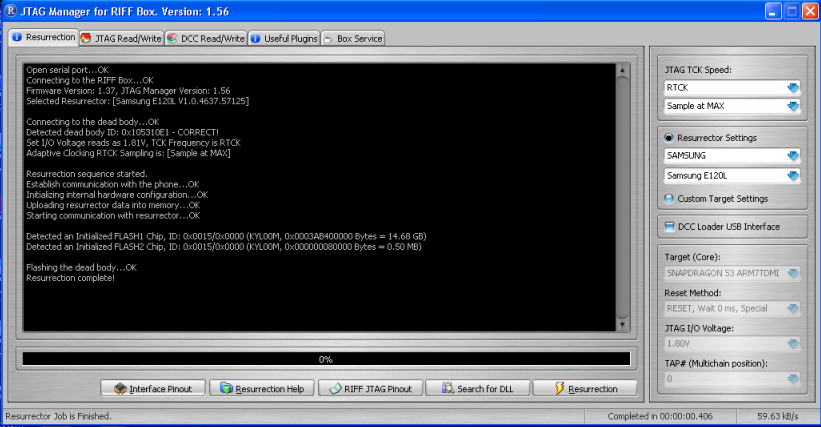Click the Search for DLL icon
This screenshot has height=427, width=821.
pos(448,388)
